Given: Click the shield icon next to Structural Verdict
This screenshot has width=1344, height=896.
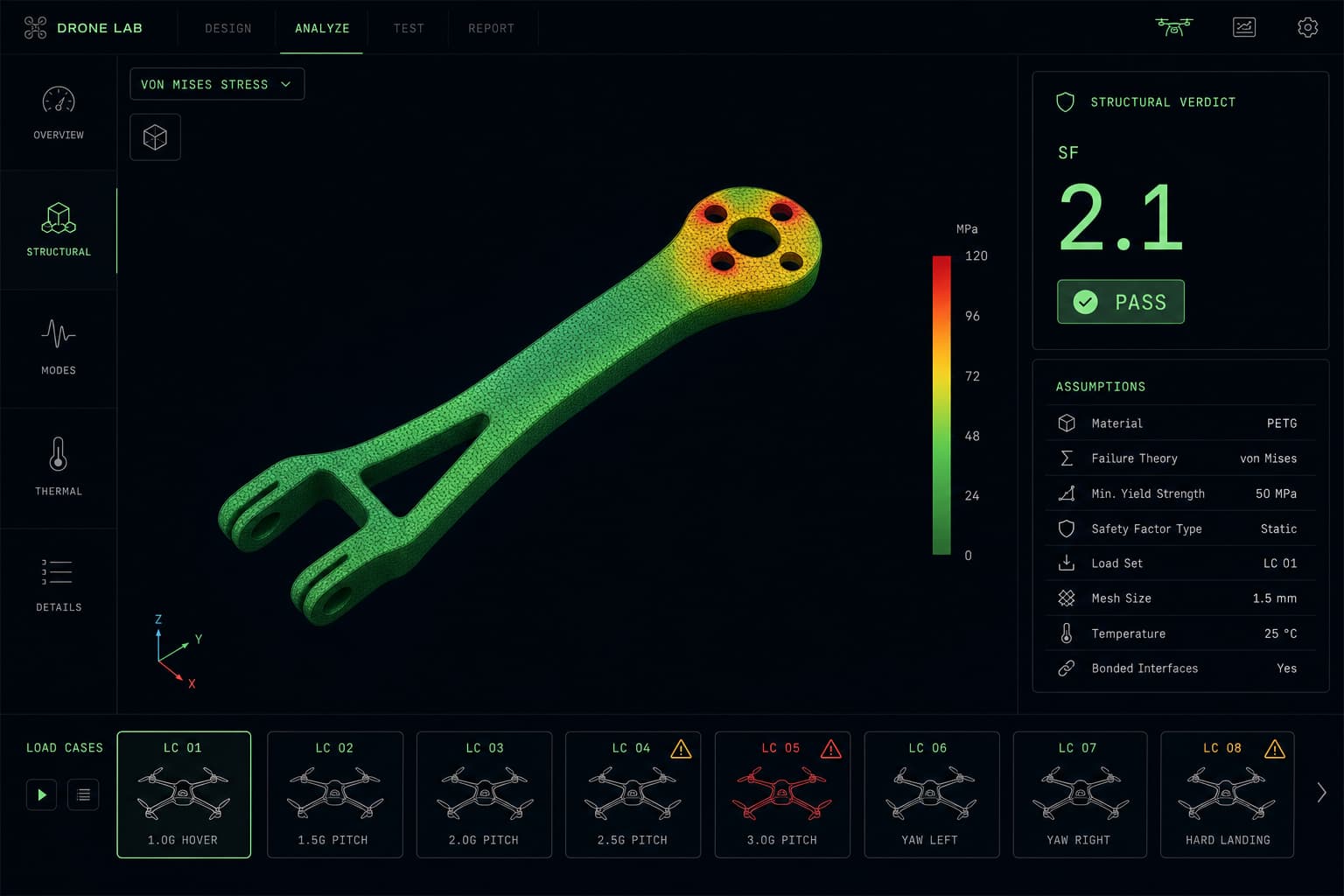Looking at the screenshot, I should click(x=1065, y=102).
